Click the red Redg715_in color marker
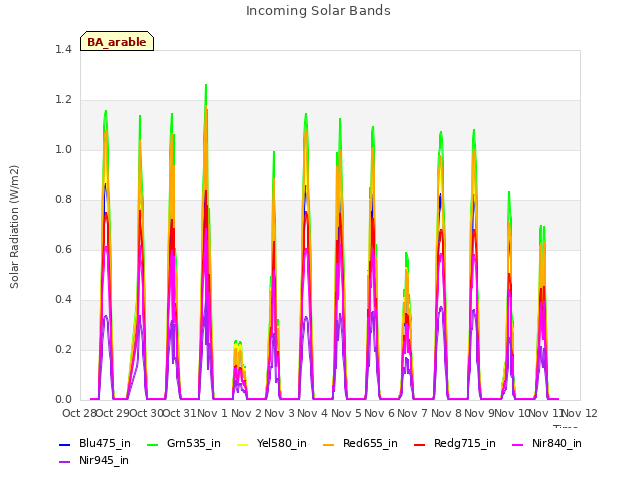This screenshot has height=480, width=640. coord(419,444)
